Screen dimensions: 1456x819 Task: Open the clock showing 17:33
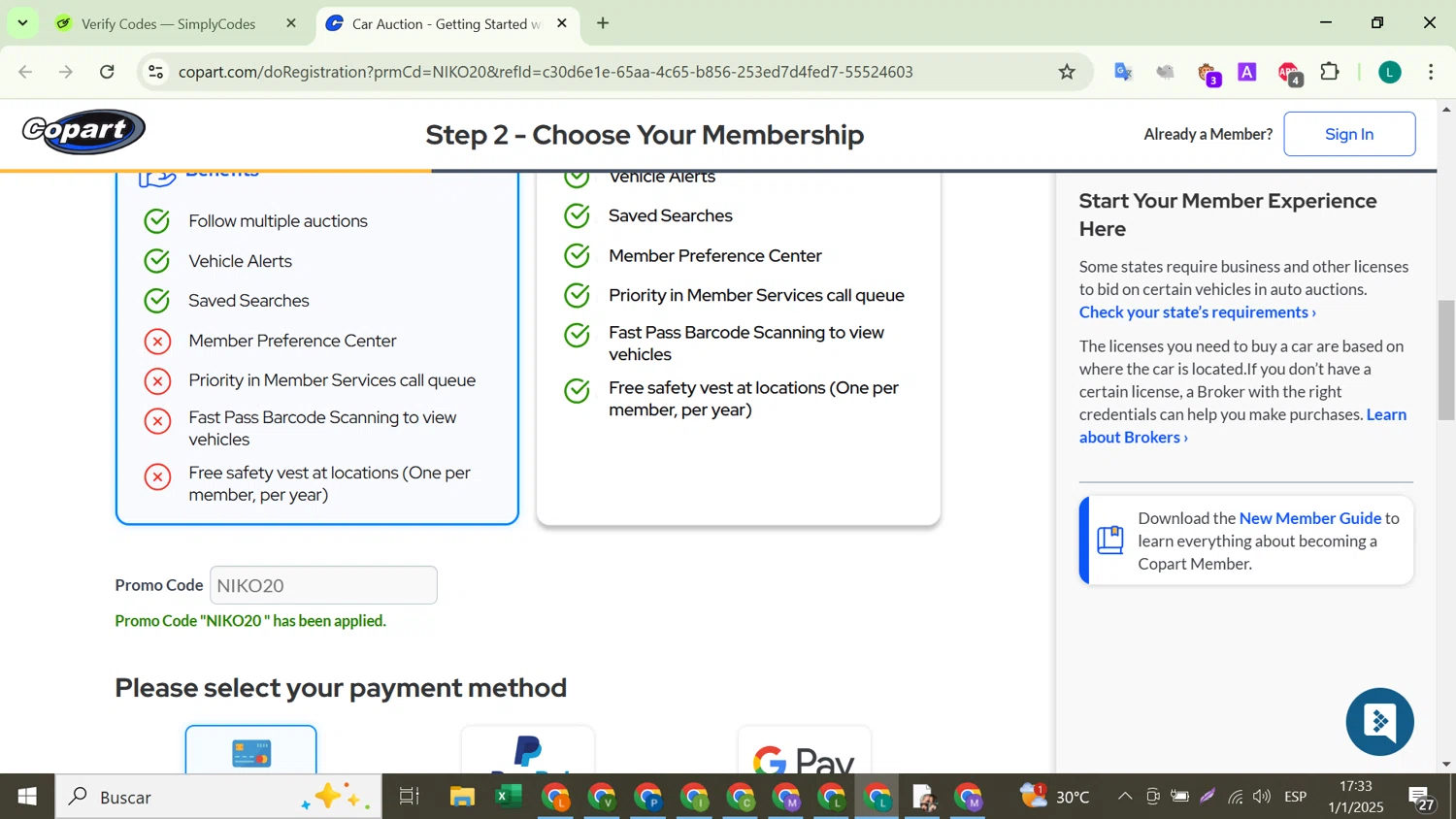tap(1356, 797)
